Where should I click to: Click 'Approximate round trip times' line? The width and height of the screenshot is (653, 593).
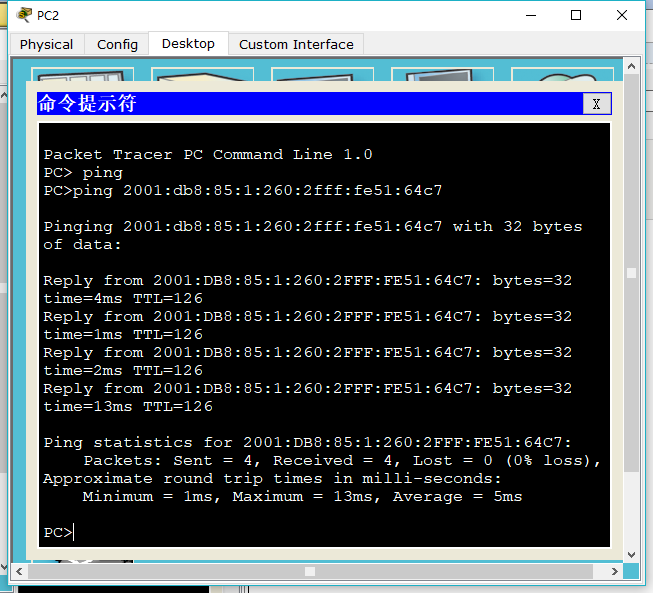[272, 478]
